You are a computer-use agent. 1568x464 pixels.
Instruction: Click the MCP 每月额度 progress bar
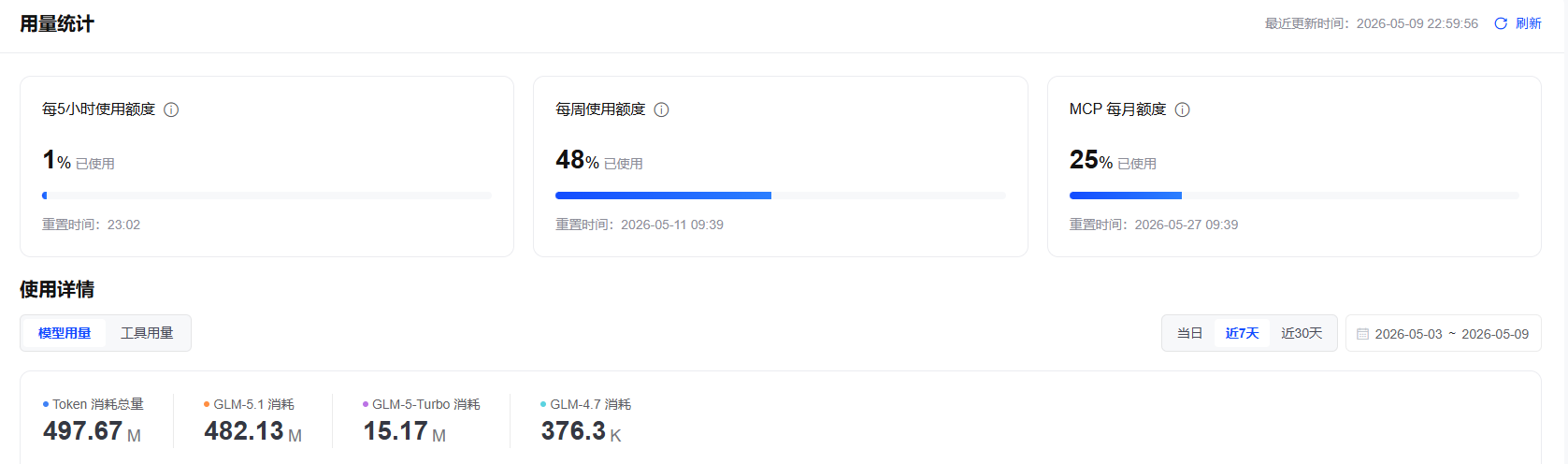pyautogui.click(x=1294, y=196)
